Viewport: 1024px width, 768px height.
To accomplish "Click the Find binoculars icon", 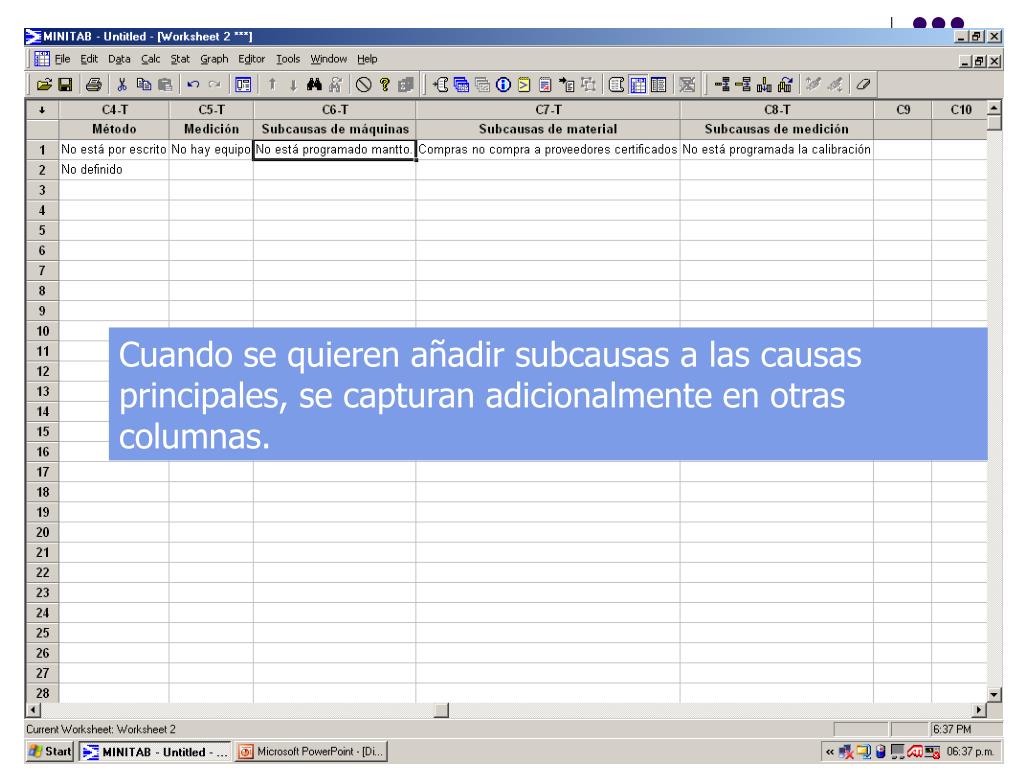I will tap(314, 84).
